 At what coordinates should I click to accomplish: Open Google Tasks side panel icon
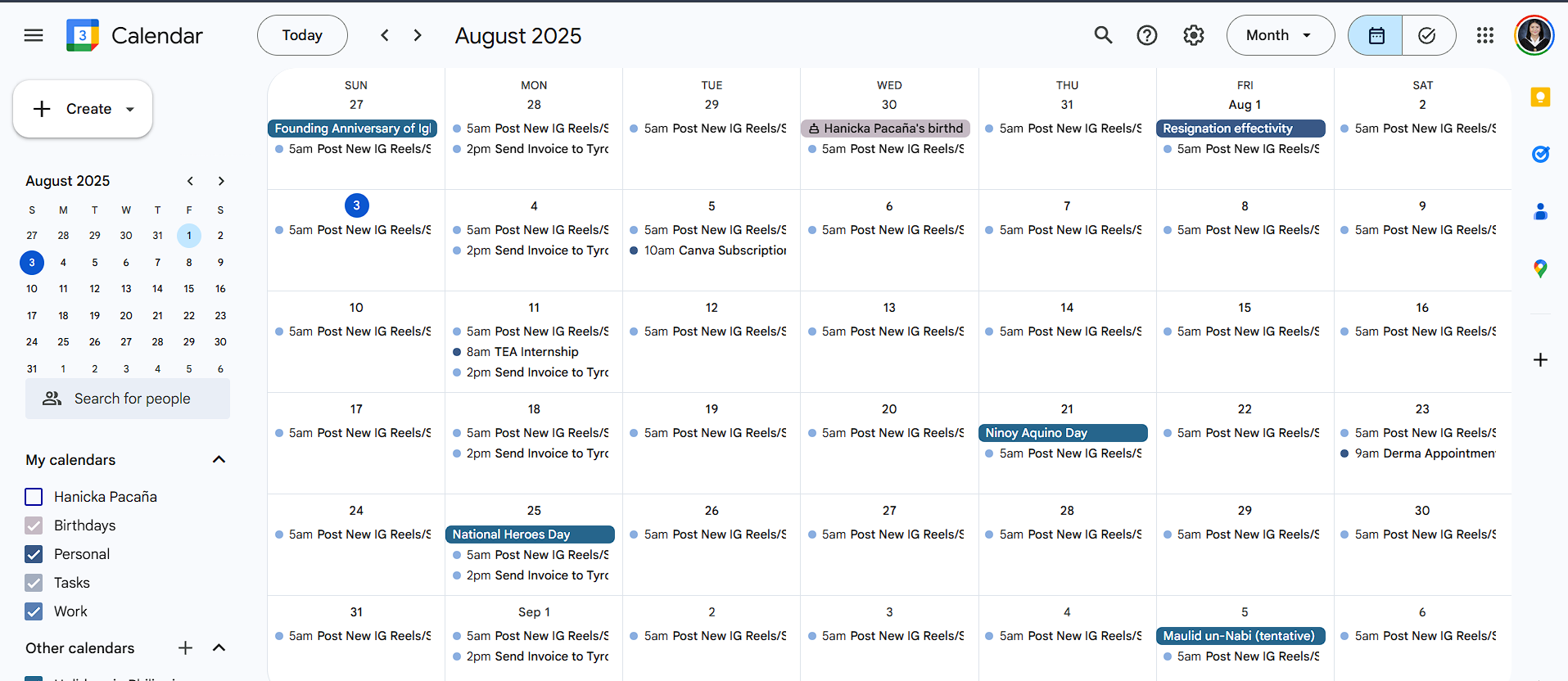[1540, 154]
